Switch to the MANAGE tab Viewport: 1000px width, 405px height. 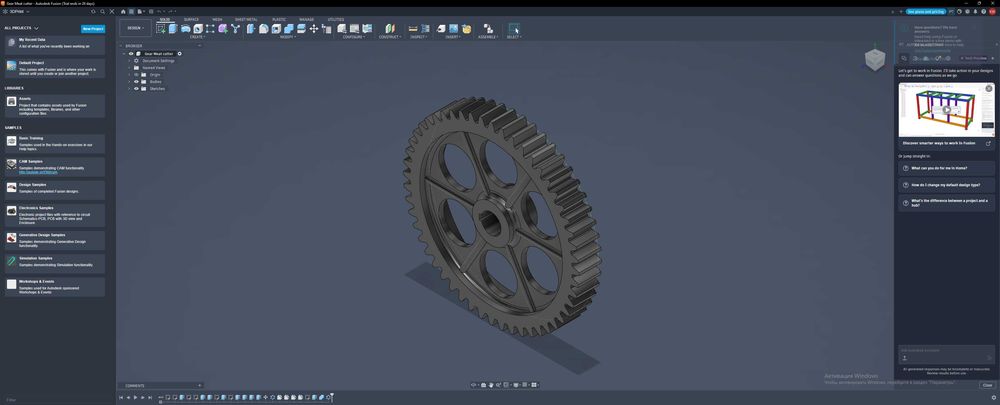tap(307, 19)
